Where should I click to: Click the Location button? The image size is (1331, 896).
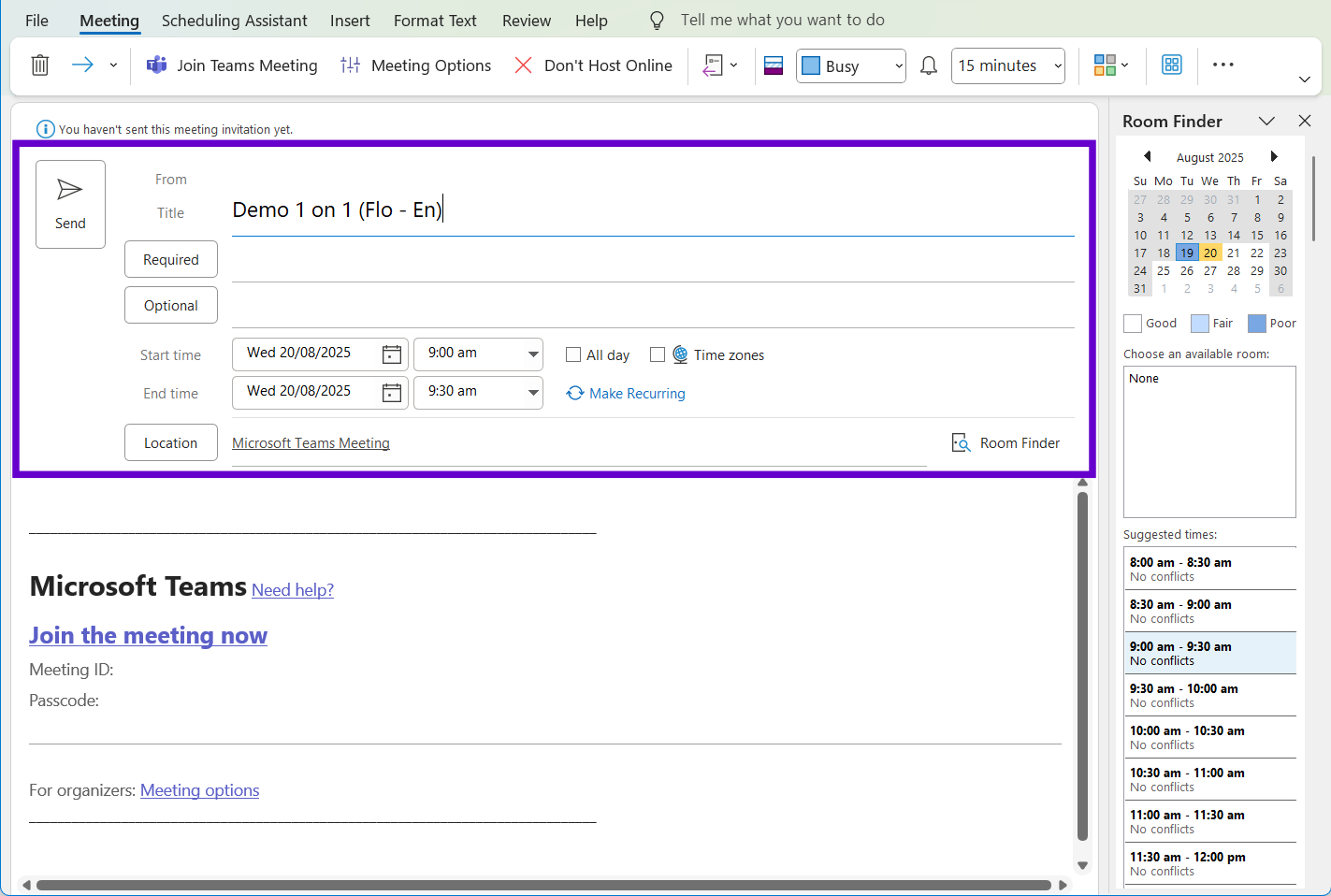click(171, 442)
